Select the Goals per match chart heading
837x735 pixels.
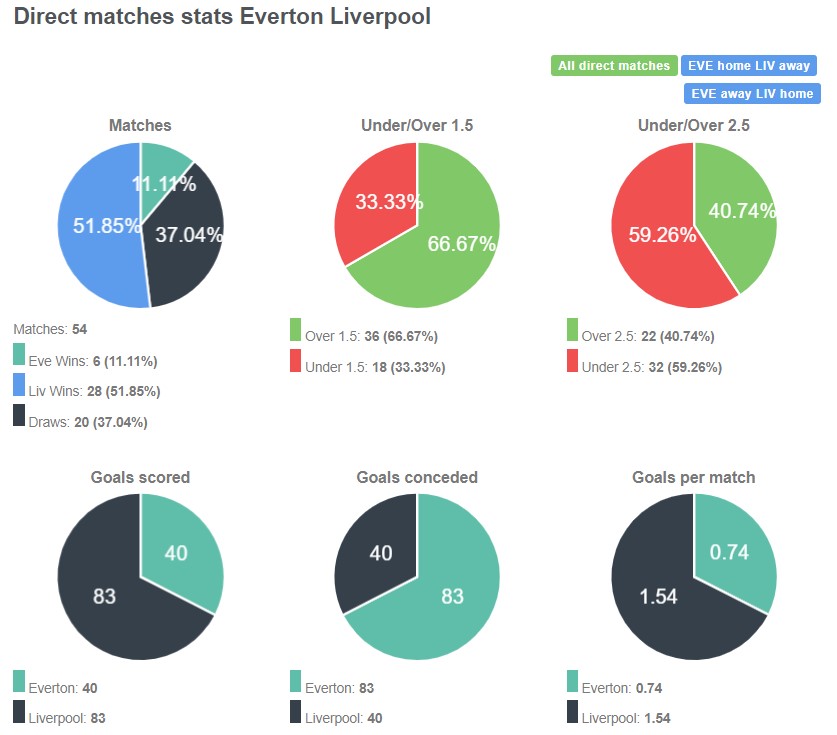tap(692, 478)
